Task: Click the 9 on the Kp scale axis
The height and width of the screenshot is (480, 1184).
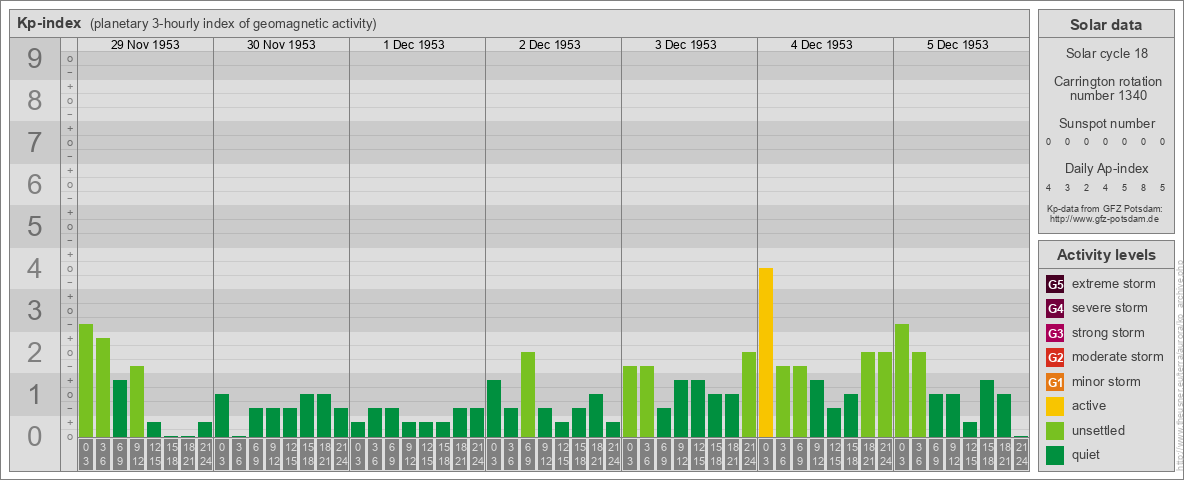Action: point(34,59)
